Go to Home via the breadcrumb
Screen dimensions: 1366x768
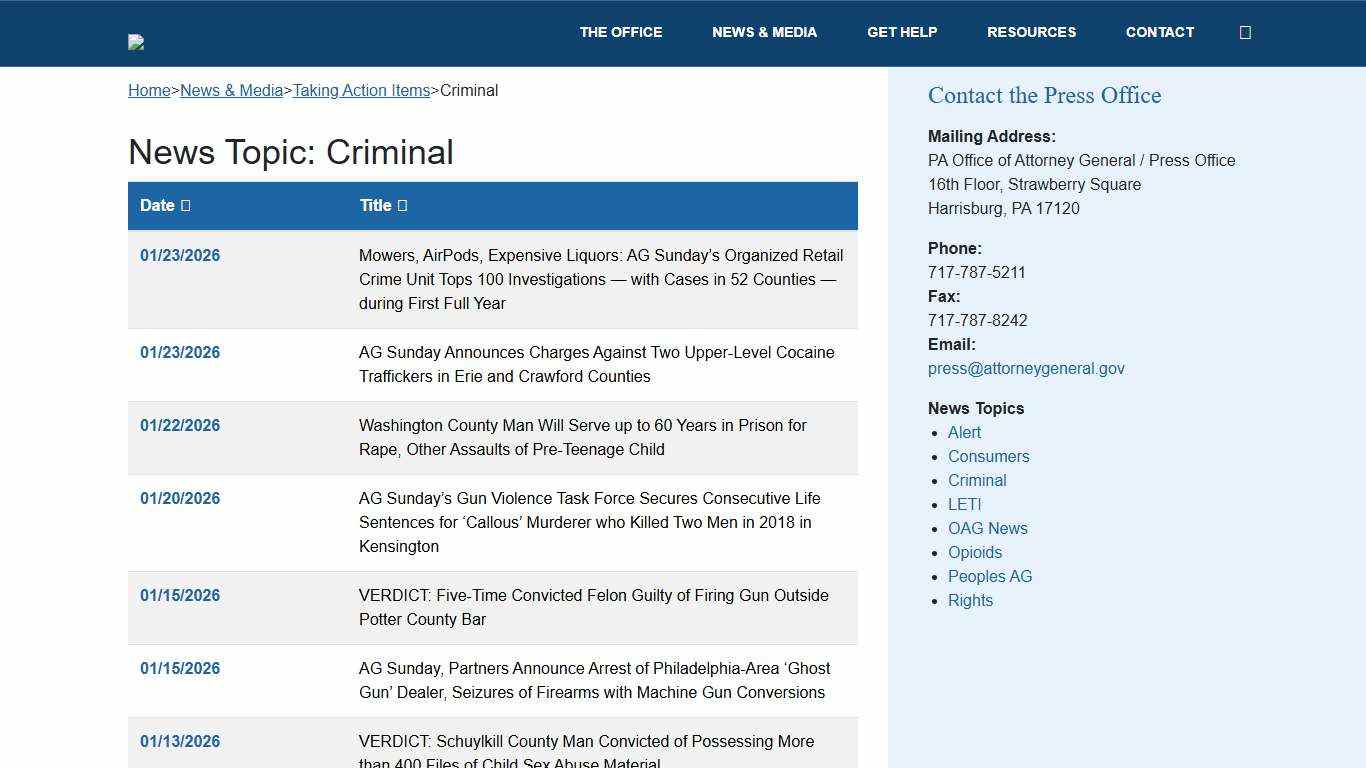tap(148, 90)
